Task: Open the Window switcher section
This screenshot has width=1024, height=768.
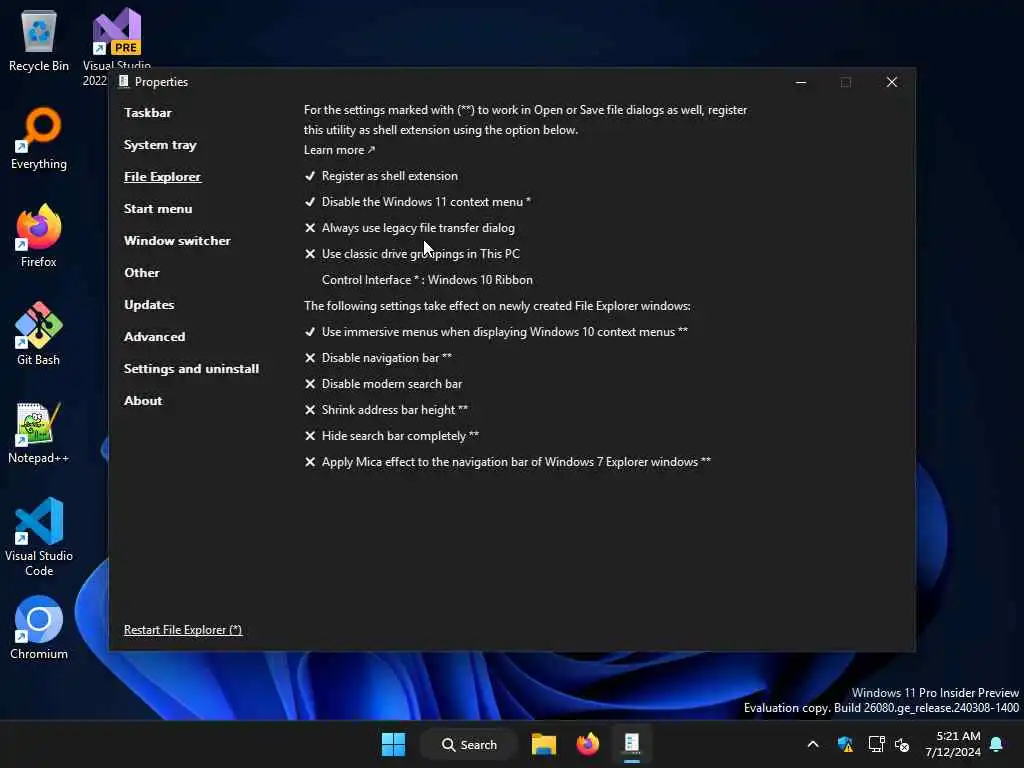Action: click(x=177, y=240)
